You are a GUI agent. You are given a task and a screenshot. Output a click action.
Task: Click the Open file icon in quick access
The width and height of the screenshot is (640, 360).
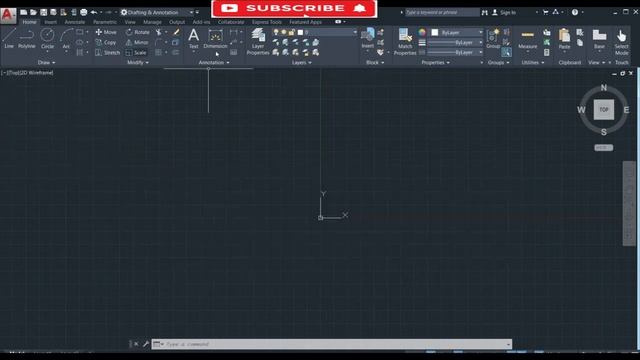(x=33, y=12)
